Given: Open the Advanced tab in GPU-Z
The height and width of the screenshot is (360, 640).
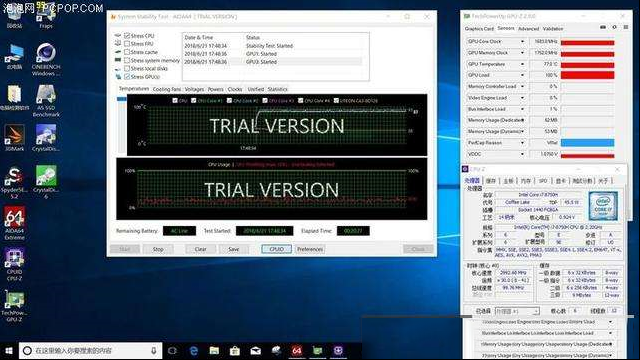Looking at the screenshot, I should (x=529, y=29).
